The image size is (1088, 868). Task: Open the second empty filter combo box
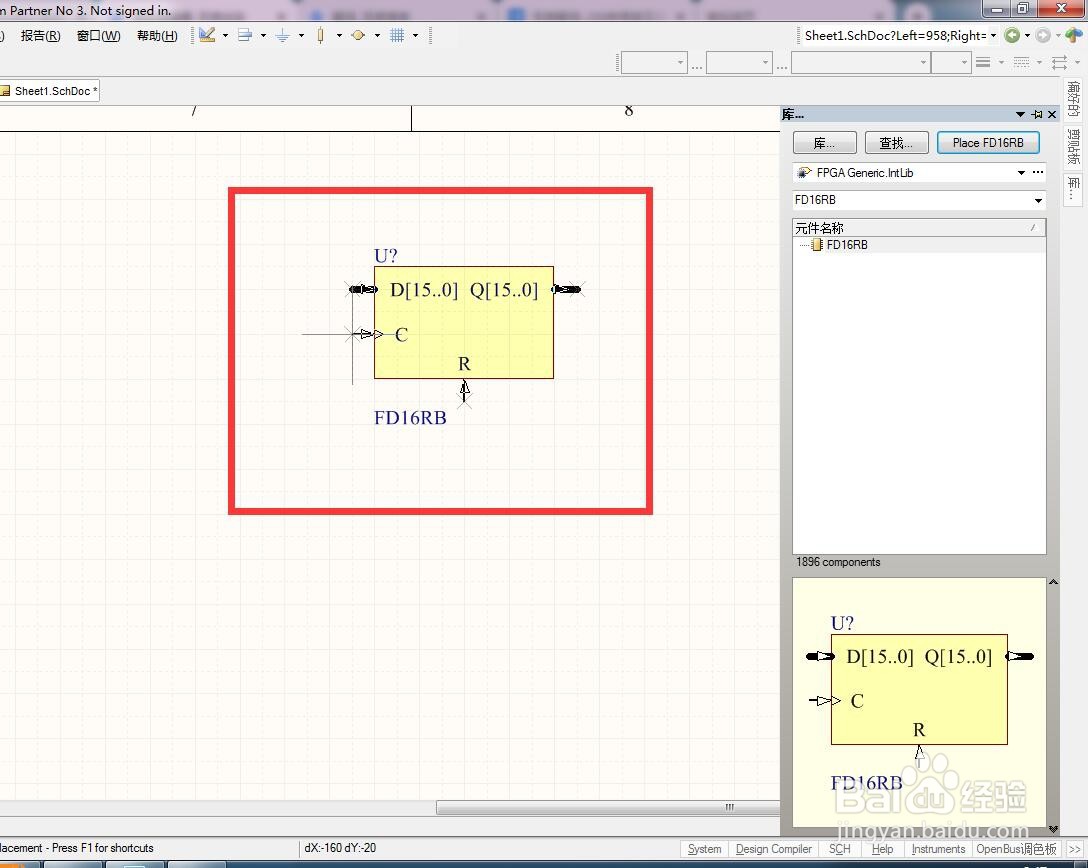click(739, 62)
